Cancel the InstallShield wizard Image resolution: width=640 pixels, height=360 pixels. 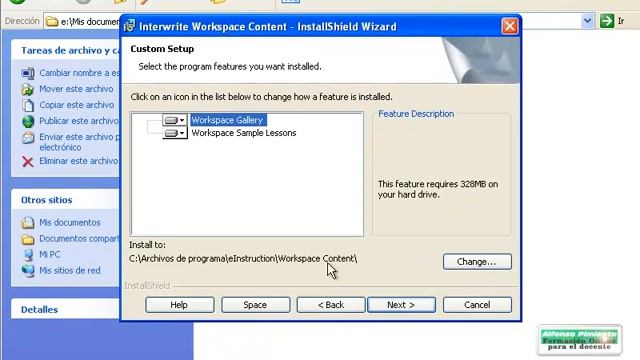tap(477, 305)
